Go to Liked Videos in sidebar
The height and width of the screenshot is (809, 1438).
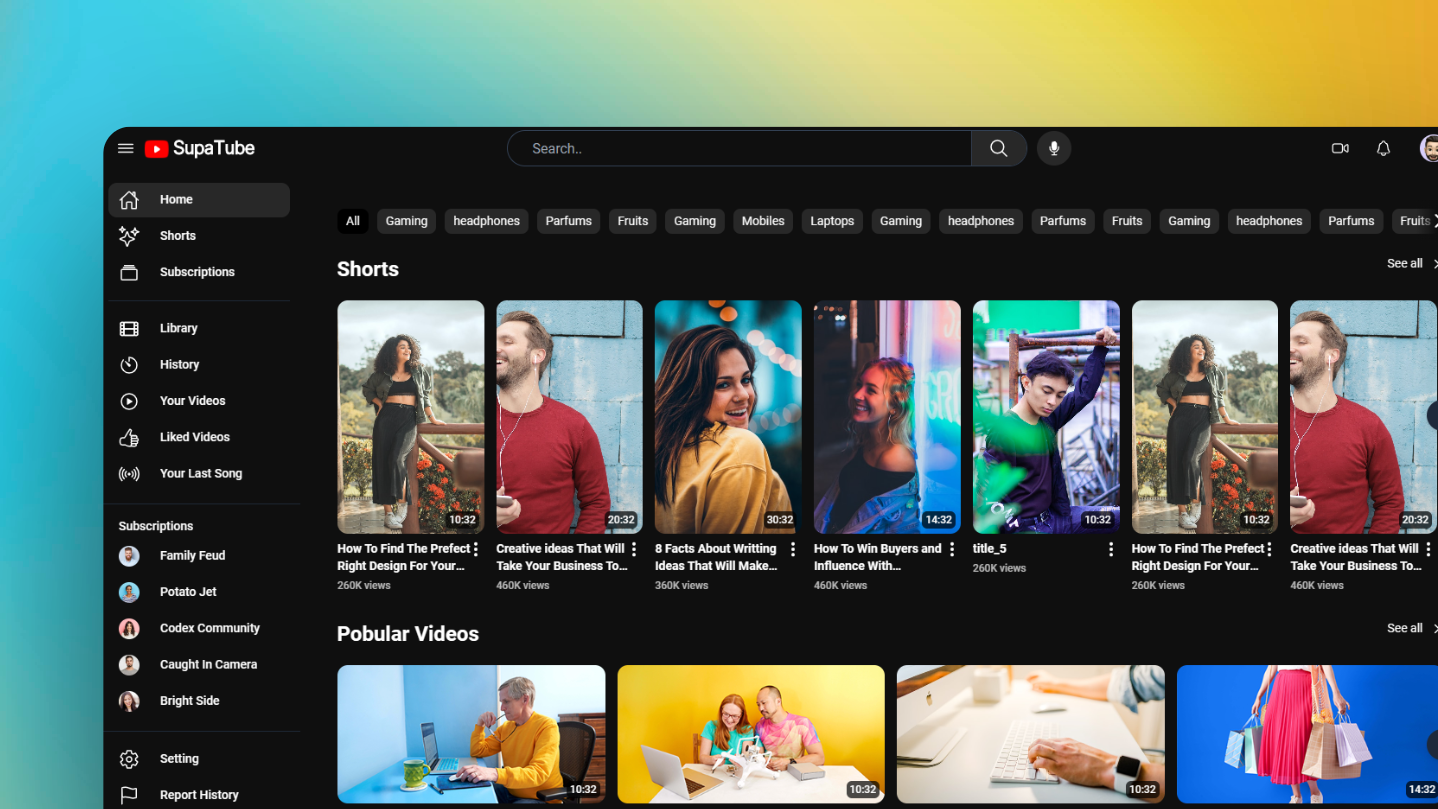(194, 437)
